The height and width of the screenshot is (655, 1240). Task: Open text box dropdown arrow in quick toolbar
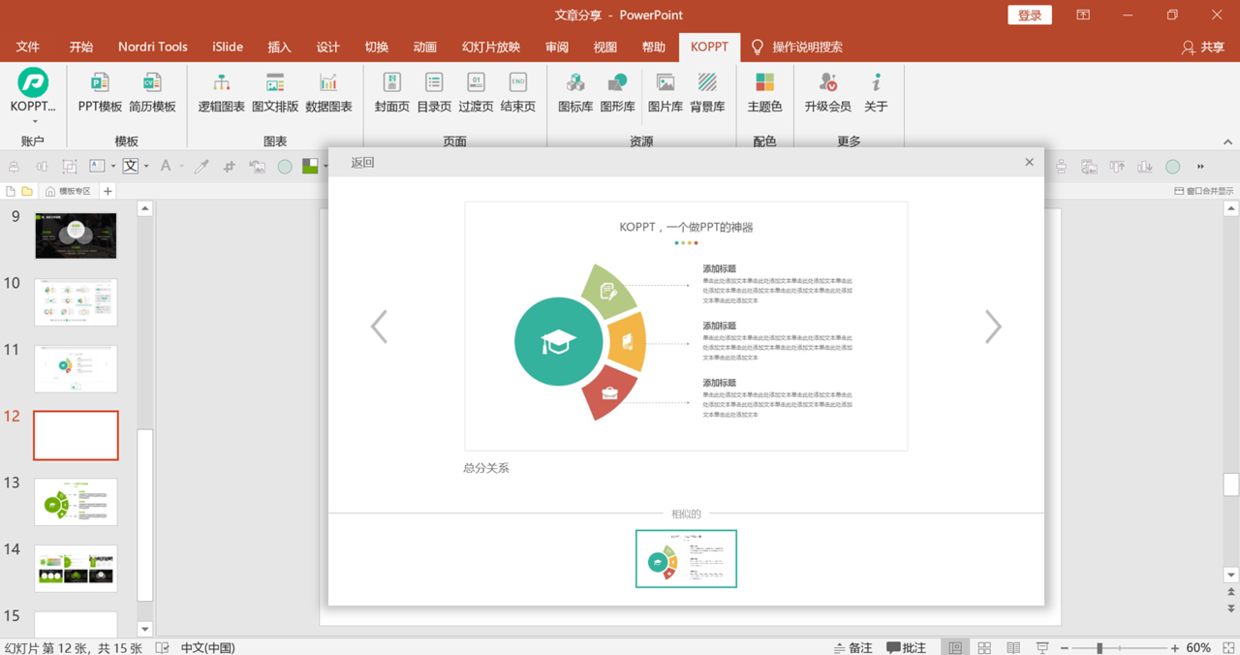(x=113, y=167)
